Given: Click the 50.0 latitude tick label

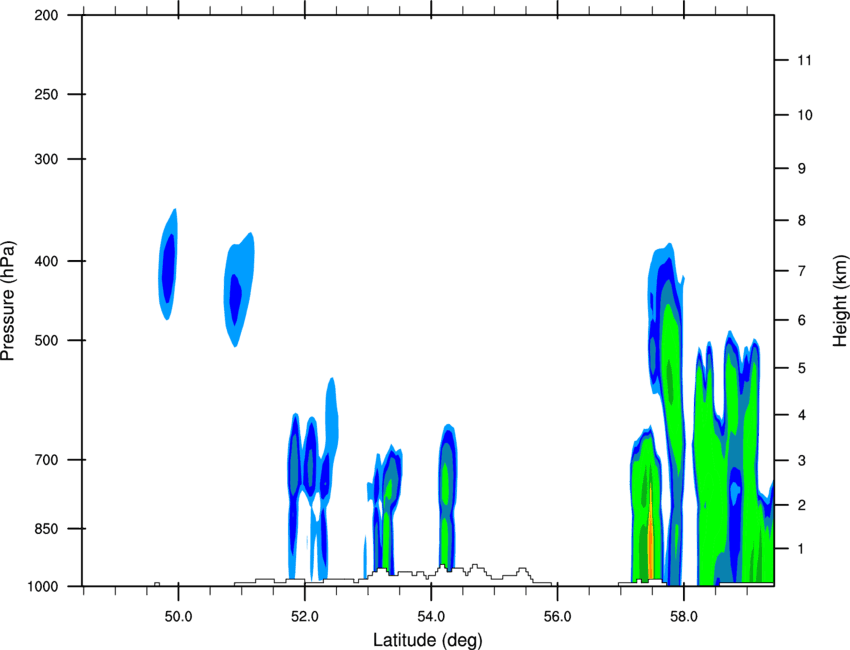Looking at the screenshot, I should (178, 617).
